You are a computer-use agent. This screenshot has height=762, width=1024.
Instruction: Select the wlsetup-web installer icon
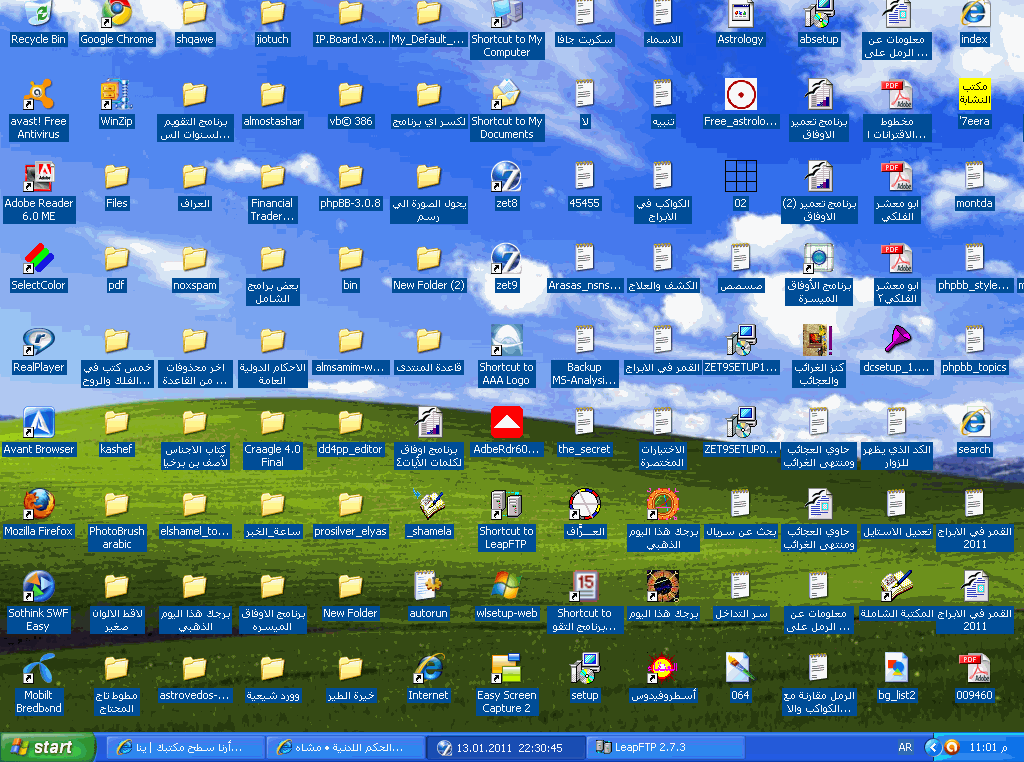[506, 587]
